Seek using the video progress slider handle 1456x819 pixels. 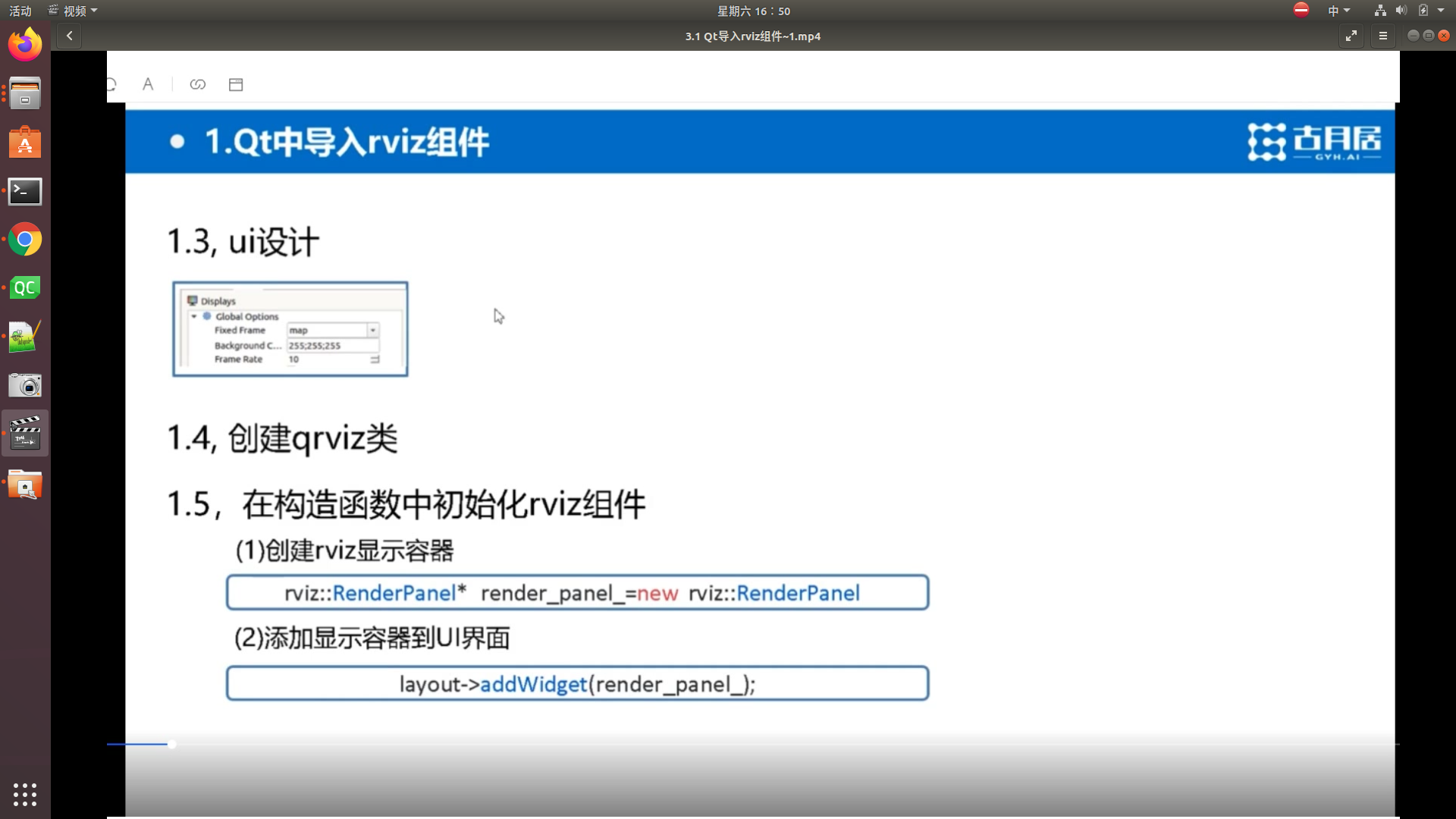tap(172, 744)
